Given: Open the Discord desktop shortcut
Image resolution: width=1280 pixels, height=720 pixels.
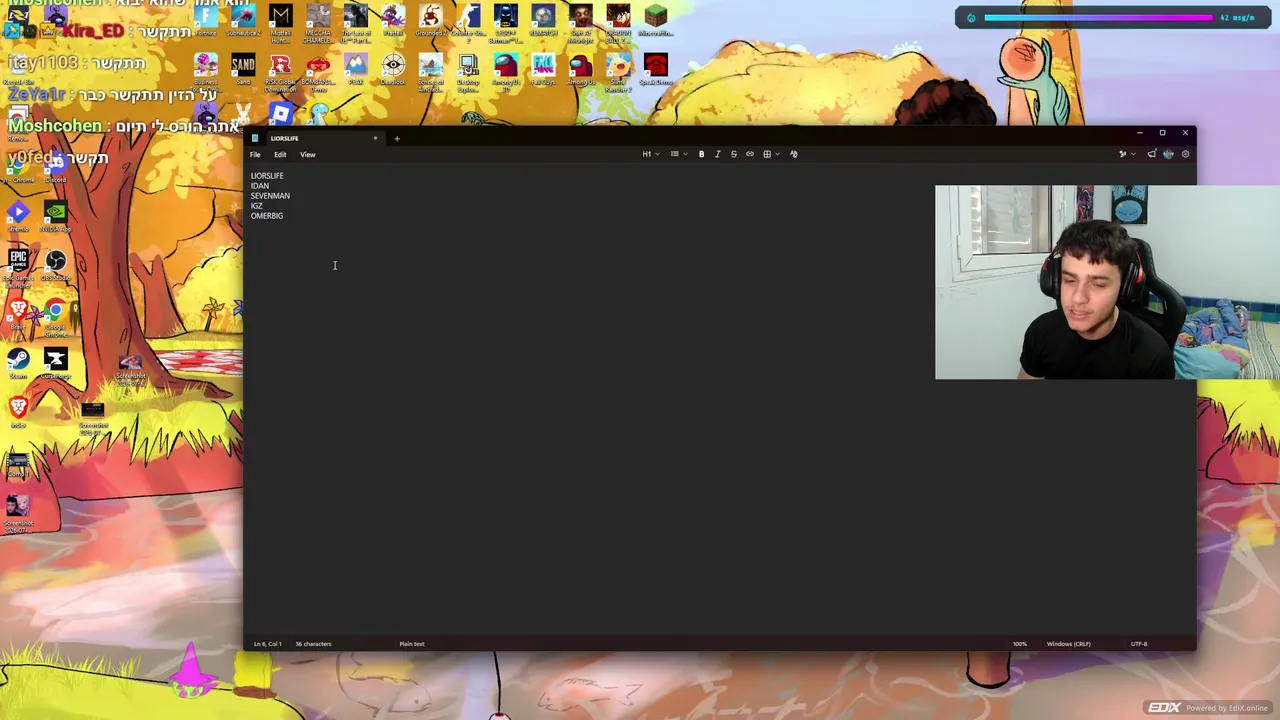Looking at the screenshot, I should [x=56, y=166].
